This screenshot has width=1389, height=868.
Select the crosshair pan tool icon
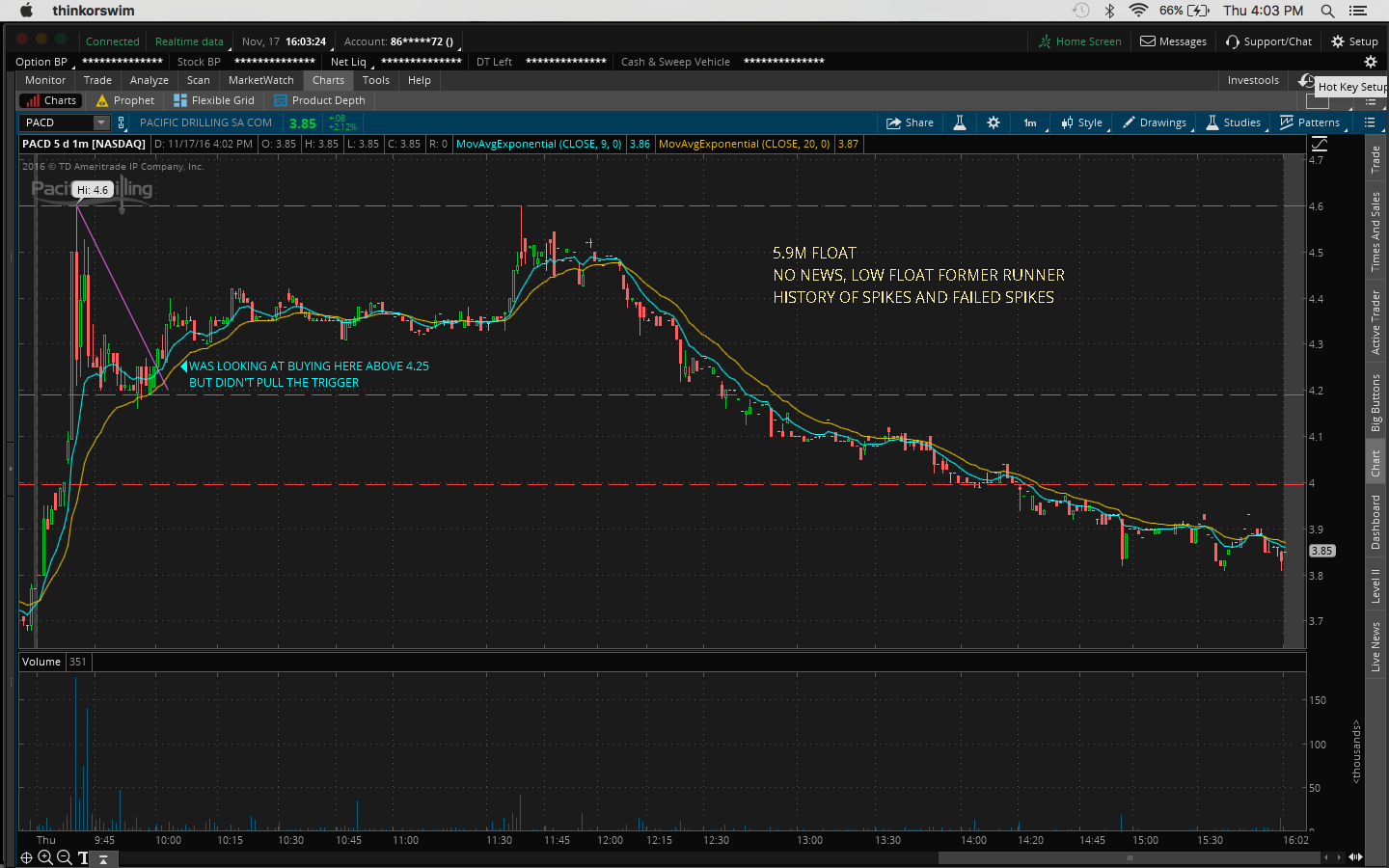pyautogui.click(x=27, y=857)
